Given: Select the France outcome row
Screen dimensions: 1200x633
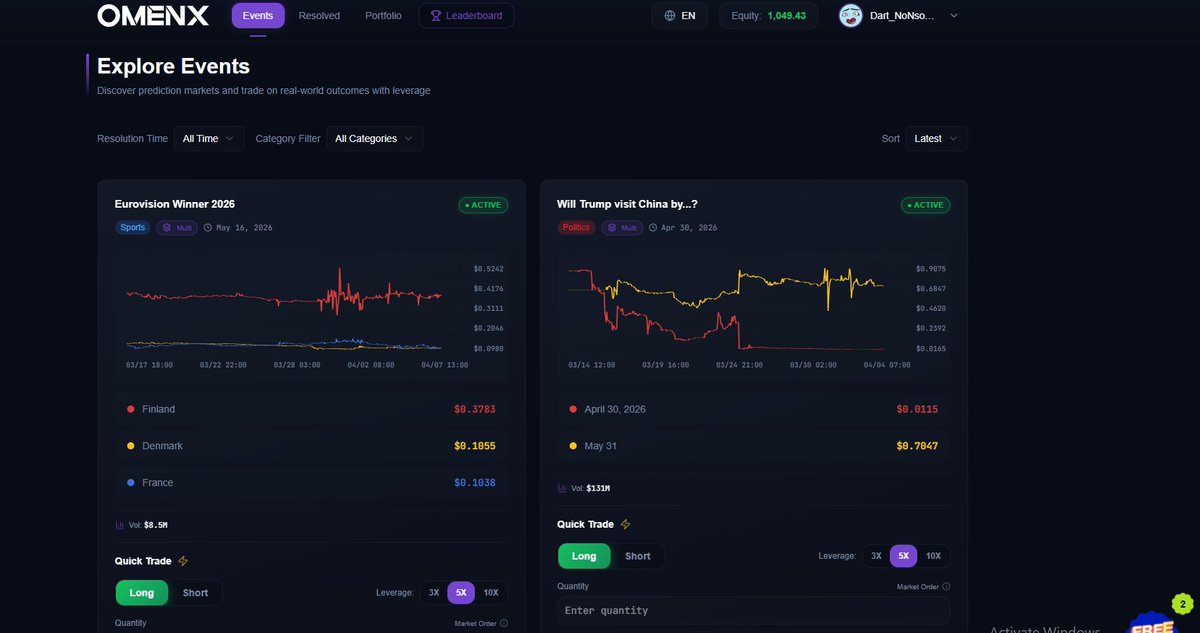Looking at the screenshot, I should [x=311, y=483].
